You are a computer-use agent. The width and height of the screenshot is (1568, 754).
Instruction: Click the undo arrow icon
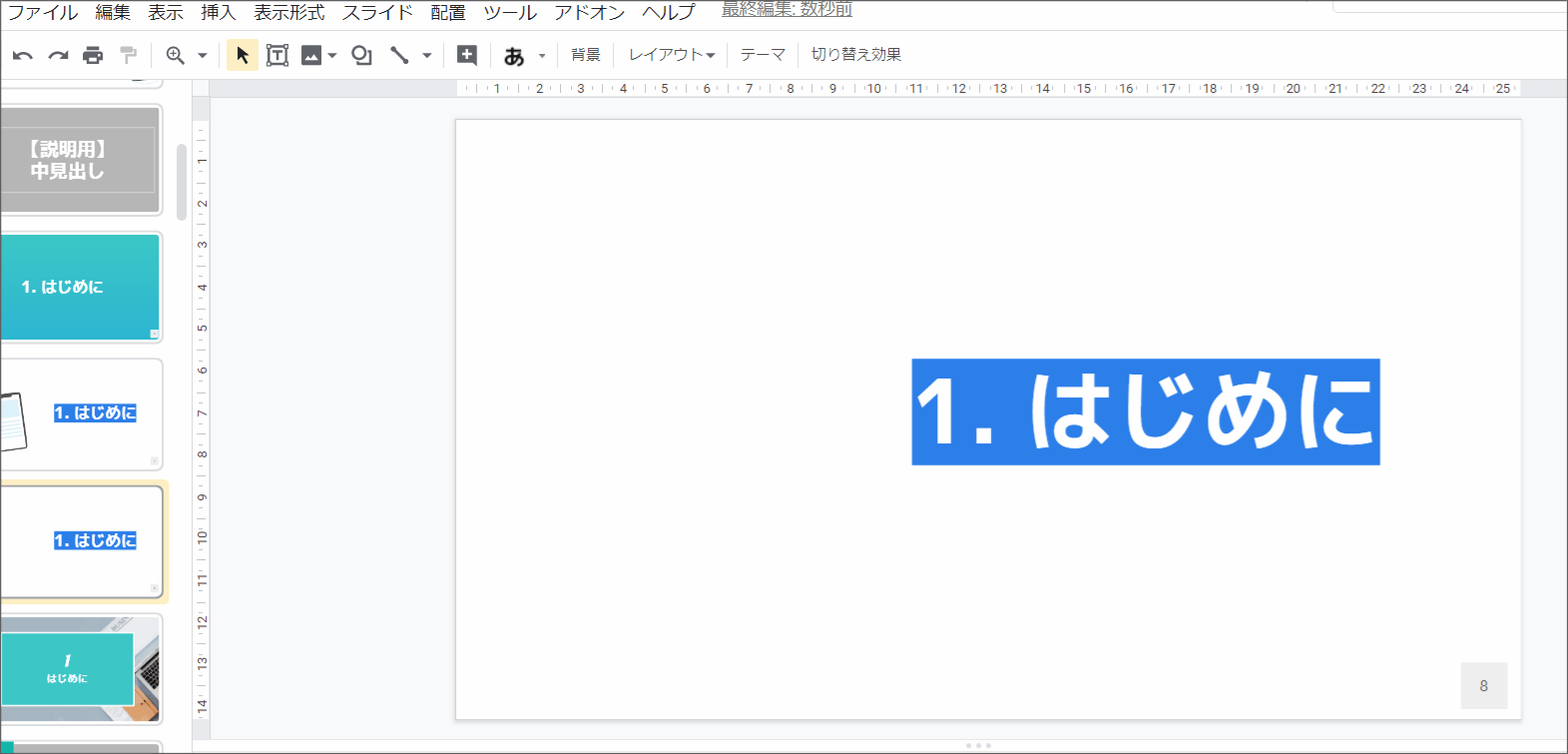click(22, 55)
